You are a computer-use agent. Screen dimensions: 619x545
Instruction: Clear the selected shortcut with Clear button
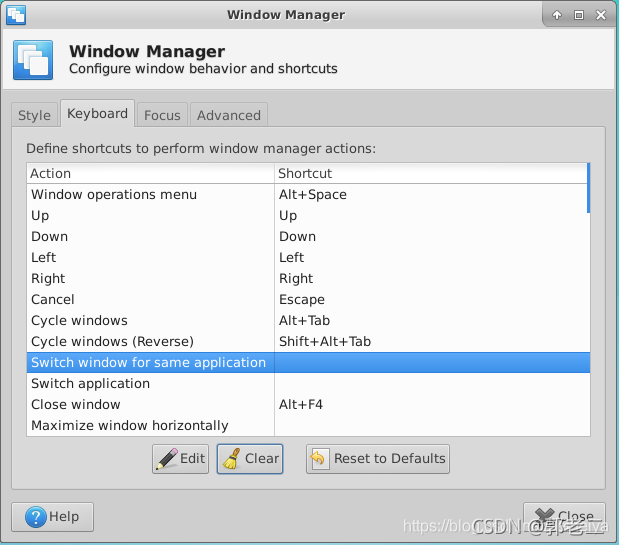(250, 459)
